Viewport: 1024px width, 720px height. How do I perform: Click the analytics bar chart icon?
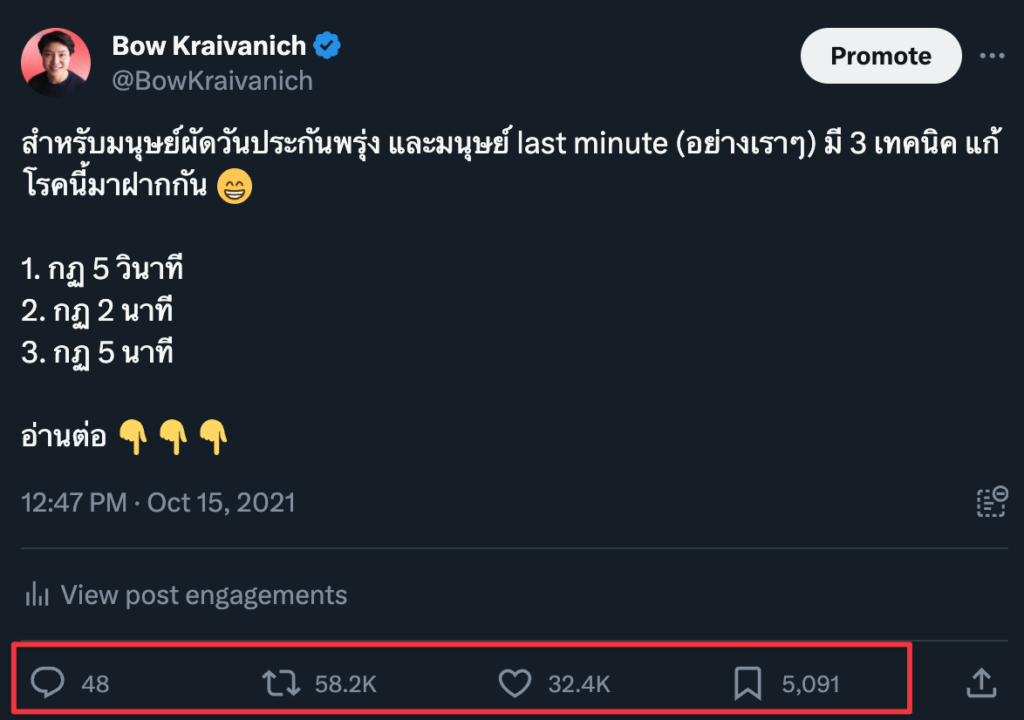tap(37, 595)
